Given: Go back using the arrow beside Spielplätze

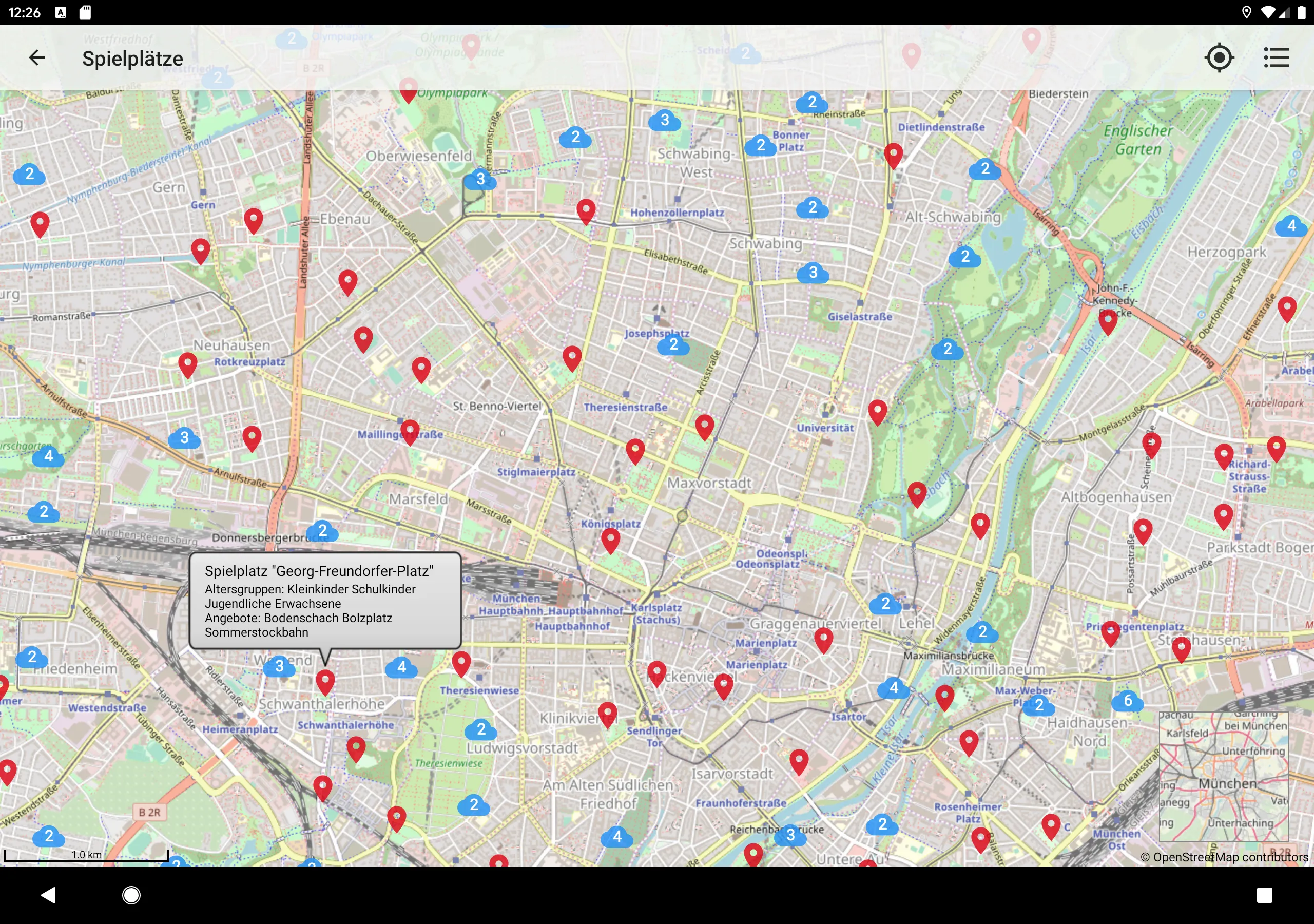Looking at the screenshot, I should coord(36,58).
